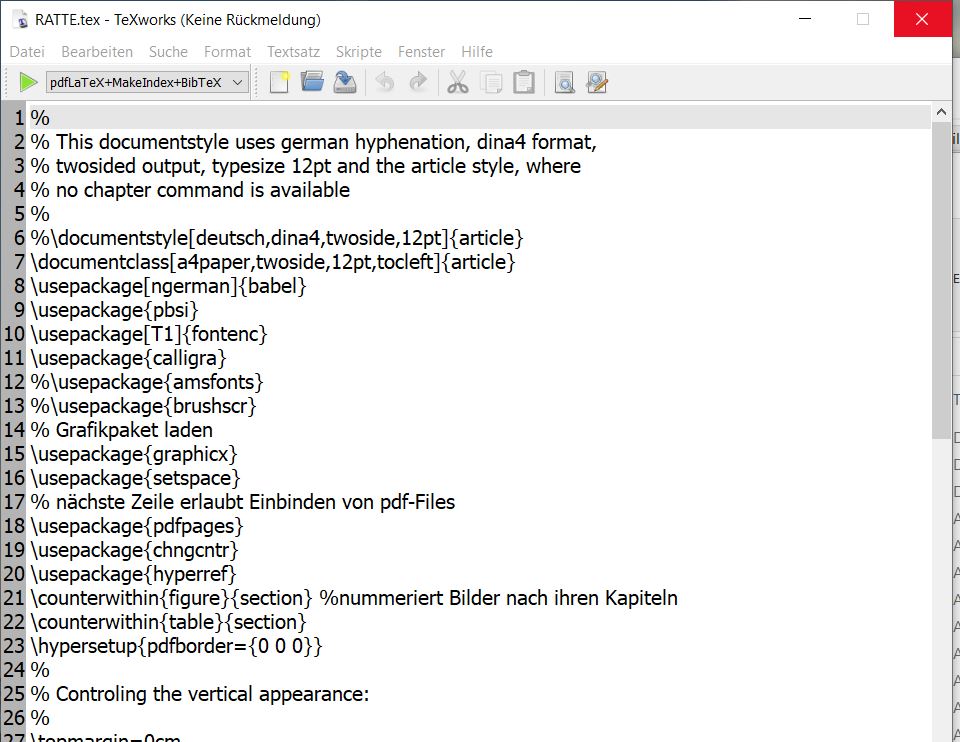Cut text with the scissors icon
The width and height of the screenshot is (960, 742).
(x=458, y=82)
